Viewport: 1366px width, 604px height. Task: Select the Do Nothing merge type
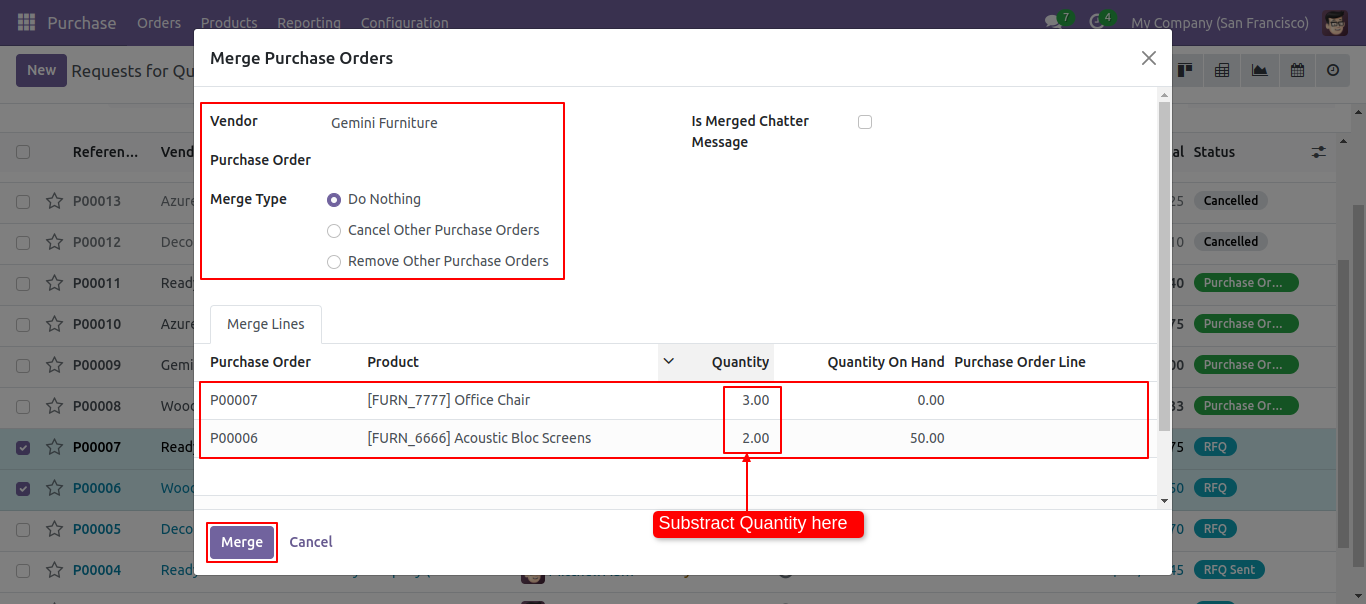(x=334, y=200)
